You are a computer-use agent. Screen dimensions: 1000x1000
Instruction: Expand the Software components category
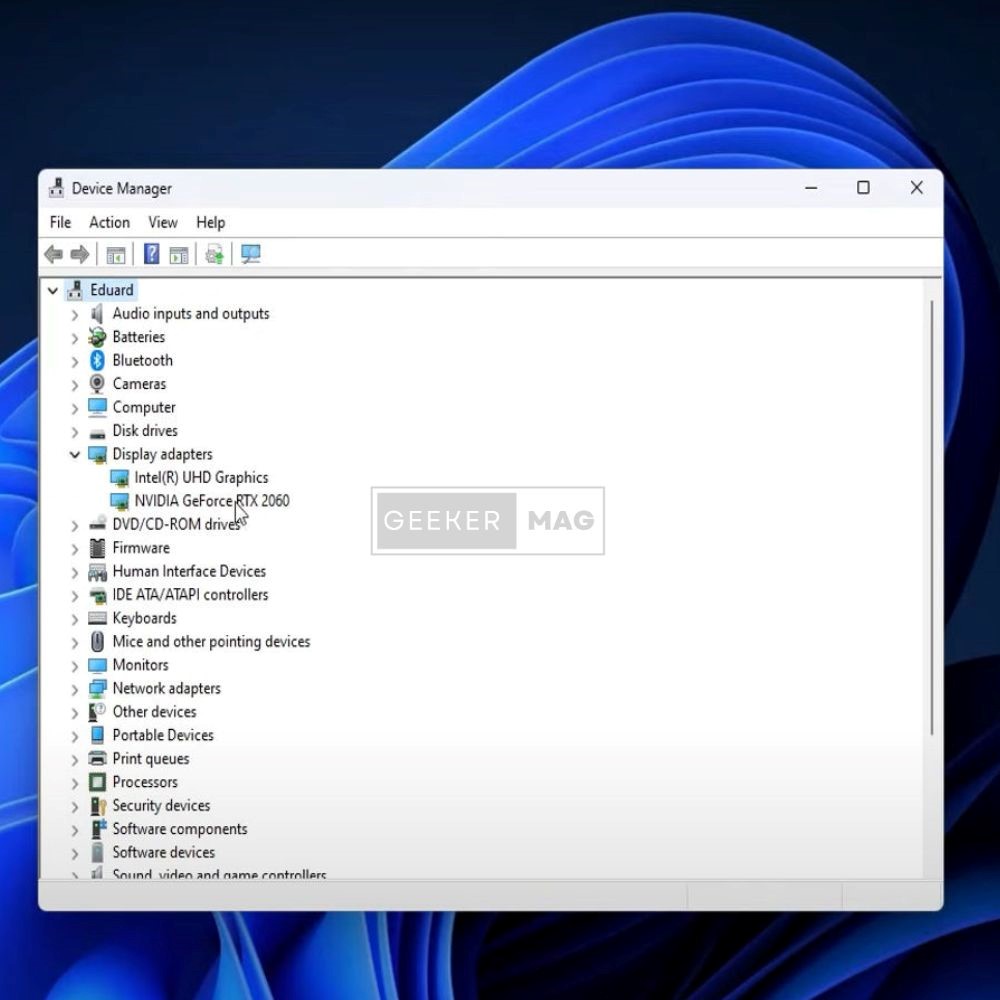(x=75, y=830)
